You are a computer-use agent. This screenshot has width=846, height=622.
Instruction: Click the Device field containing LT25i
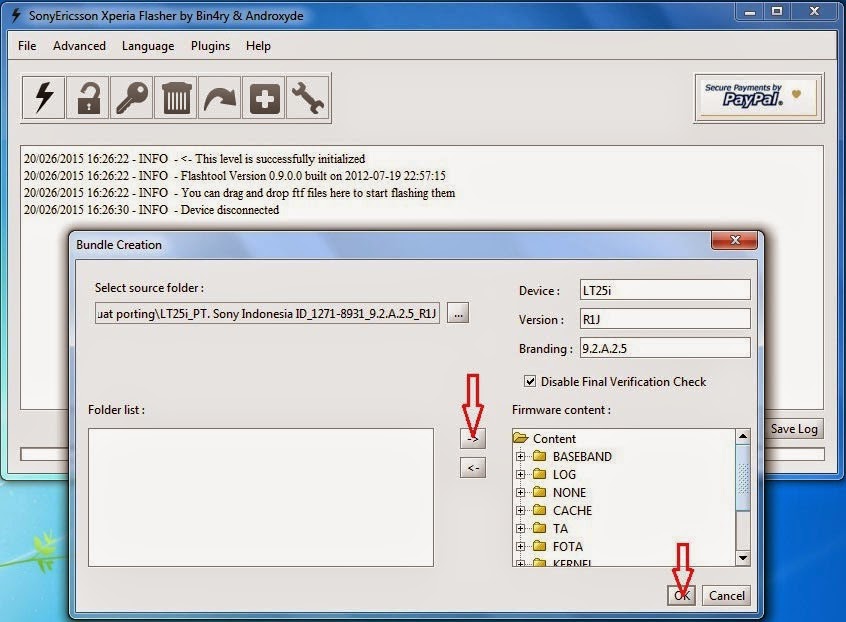point(665,290)
